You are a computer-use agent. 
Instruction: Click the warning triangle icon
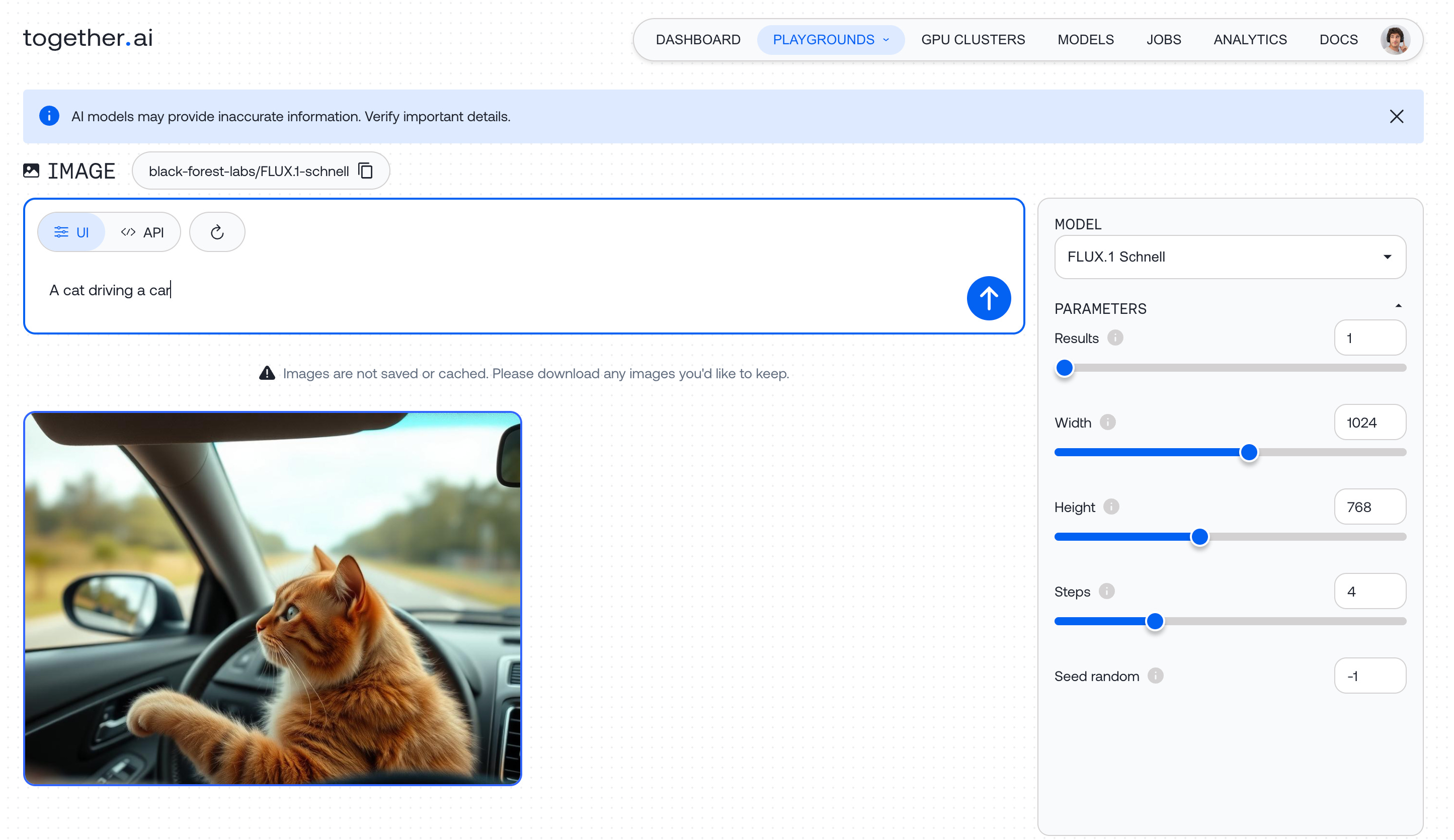267,373
